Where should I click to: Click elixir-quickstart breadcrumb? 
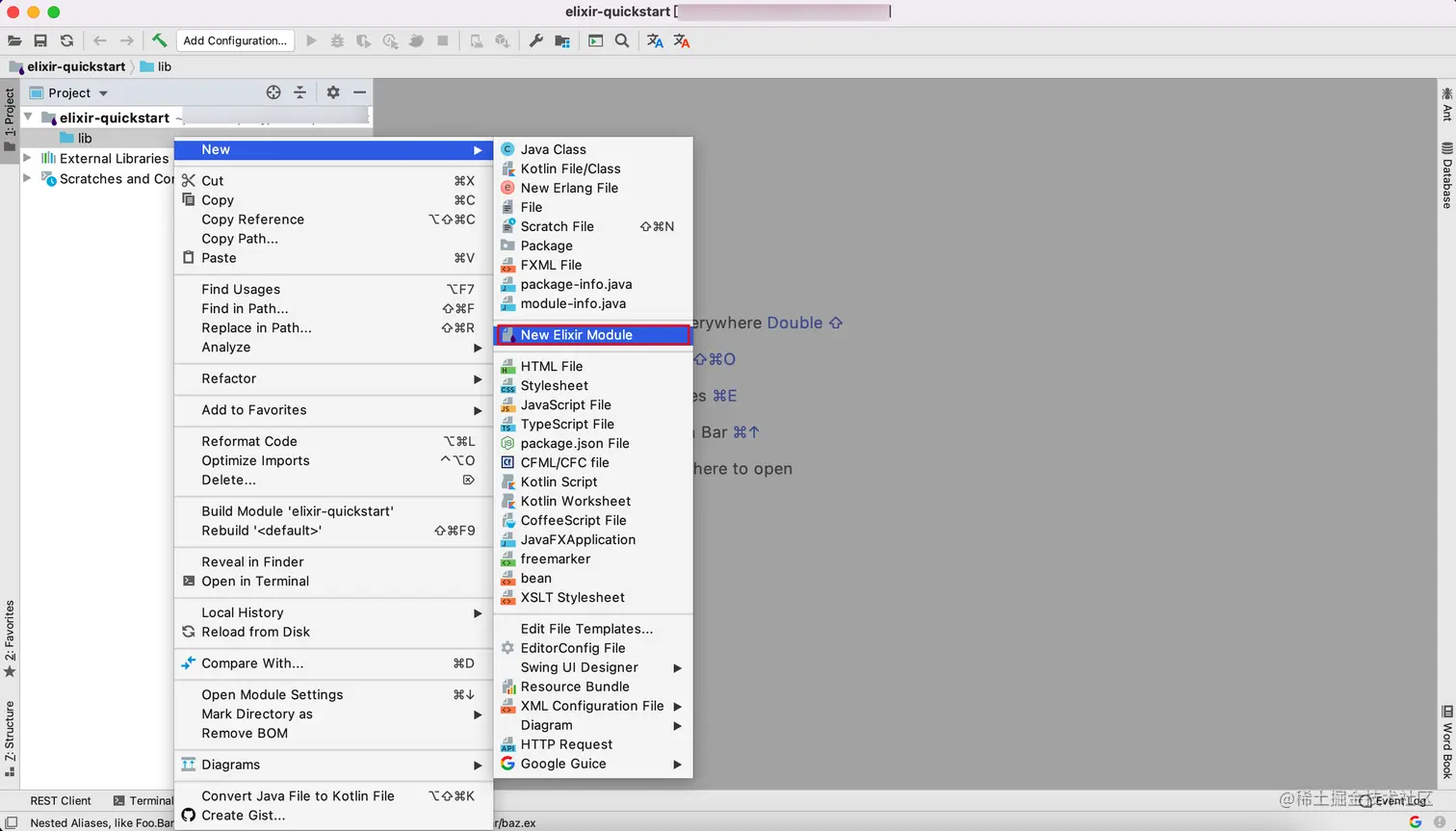tap(67, 66)
